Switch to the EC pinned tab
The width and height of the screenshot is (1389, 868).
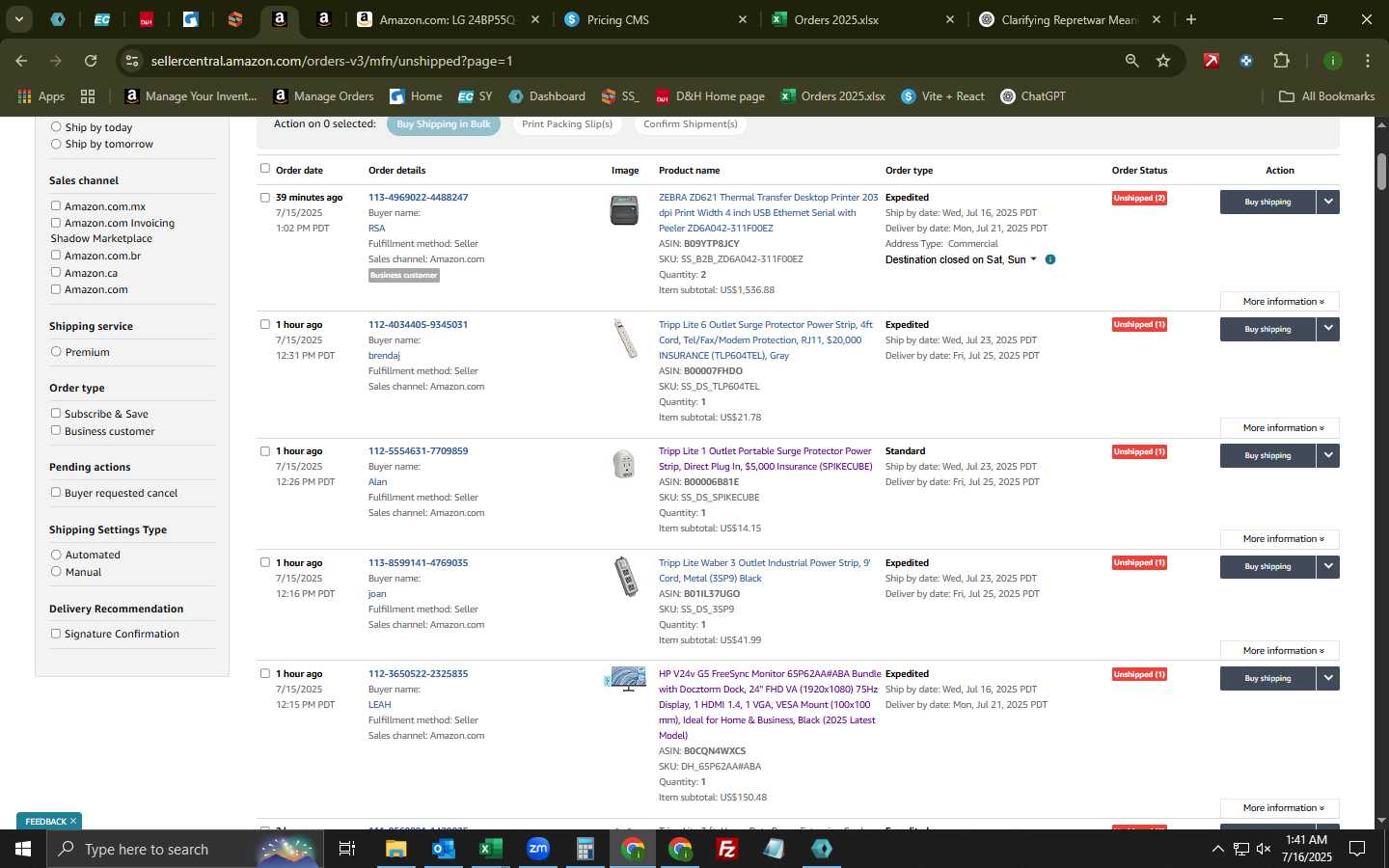[101, 19]
